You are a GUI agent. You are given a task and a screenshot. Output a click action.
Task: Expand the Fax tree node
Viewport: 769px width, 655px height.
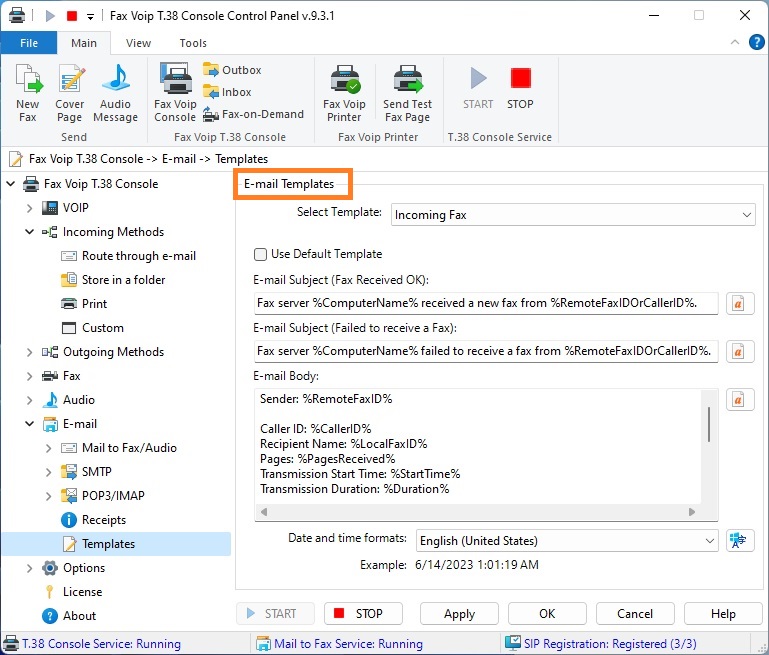[30, 376]
